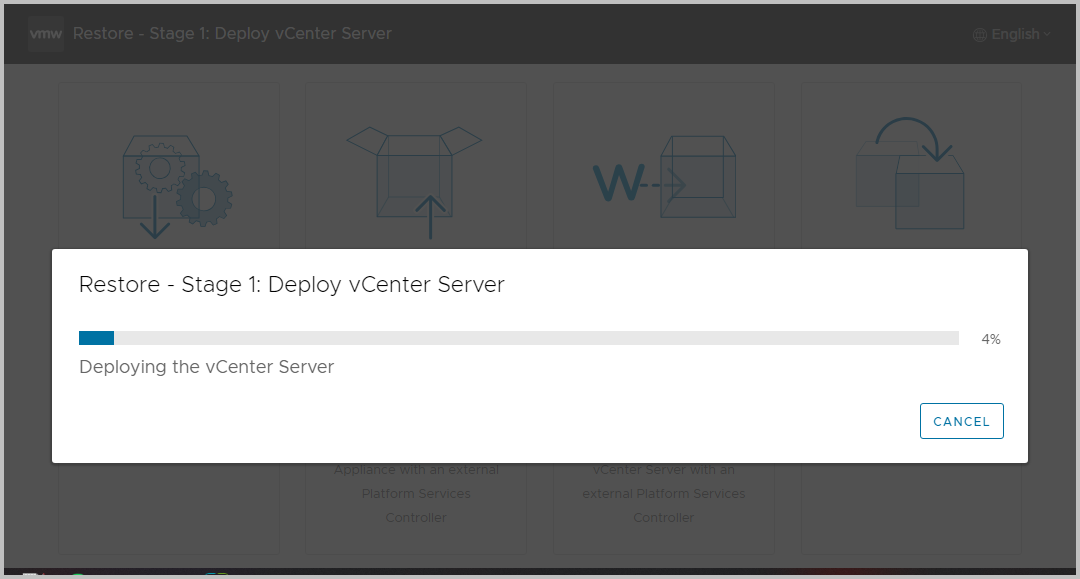The image size is (1080, 579).
Task: Click the leftmost taskbar icon
Action: point(28,574)
